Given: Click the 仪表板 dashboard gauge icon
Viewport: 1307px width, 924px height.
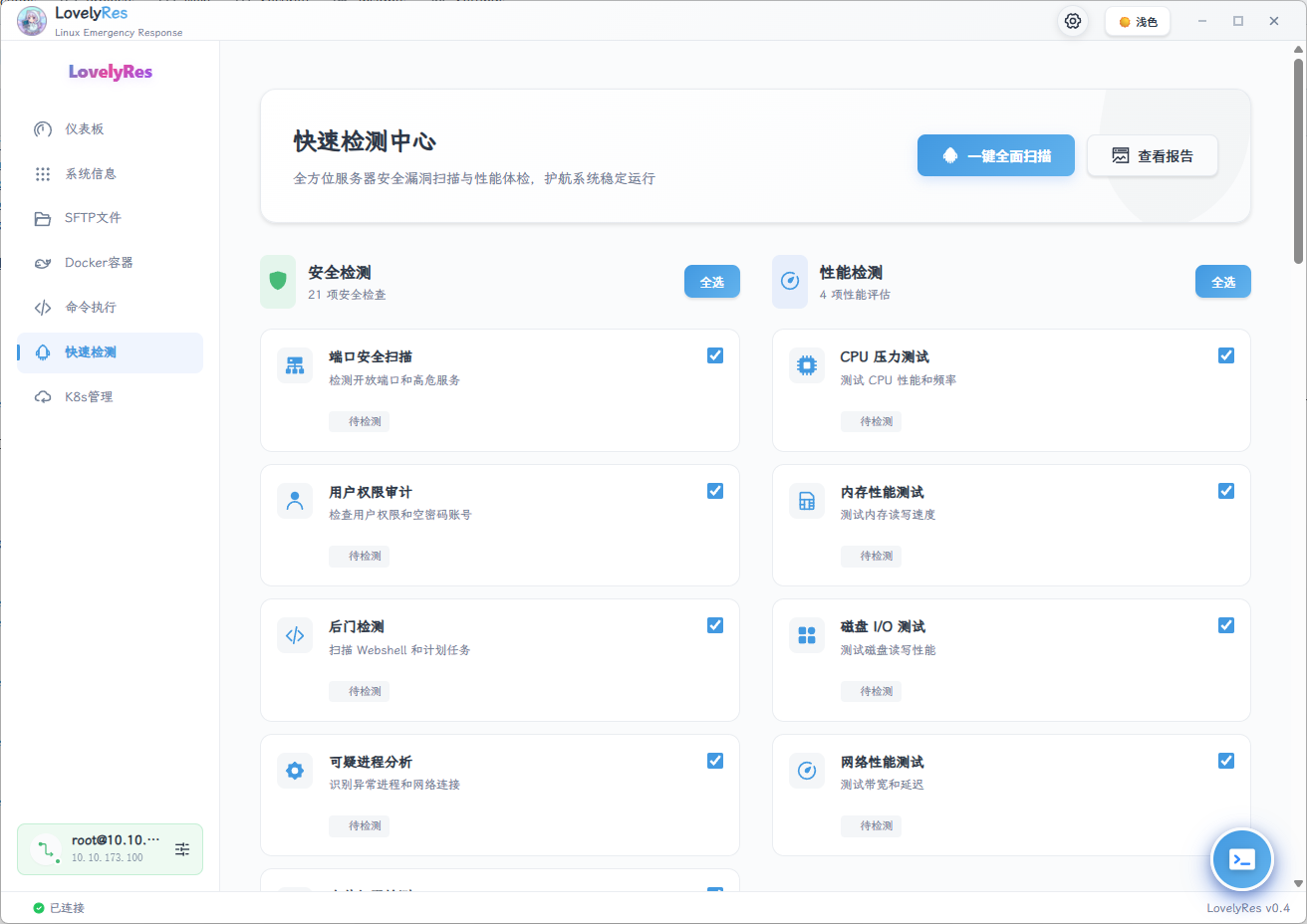Looking at the screenshot, I should [43, 129].
